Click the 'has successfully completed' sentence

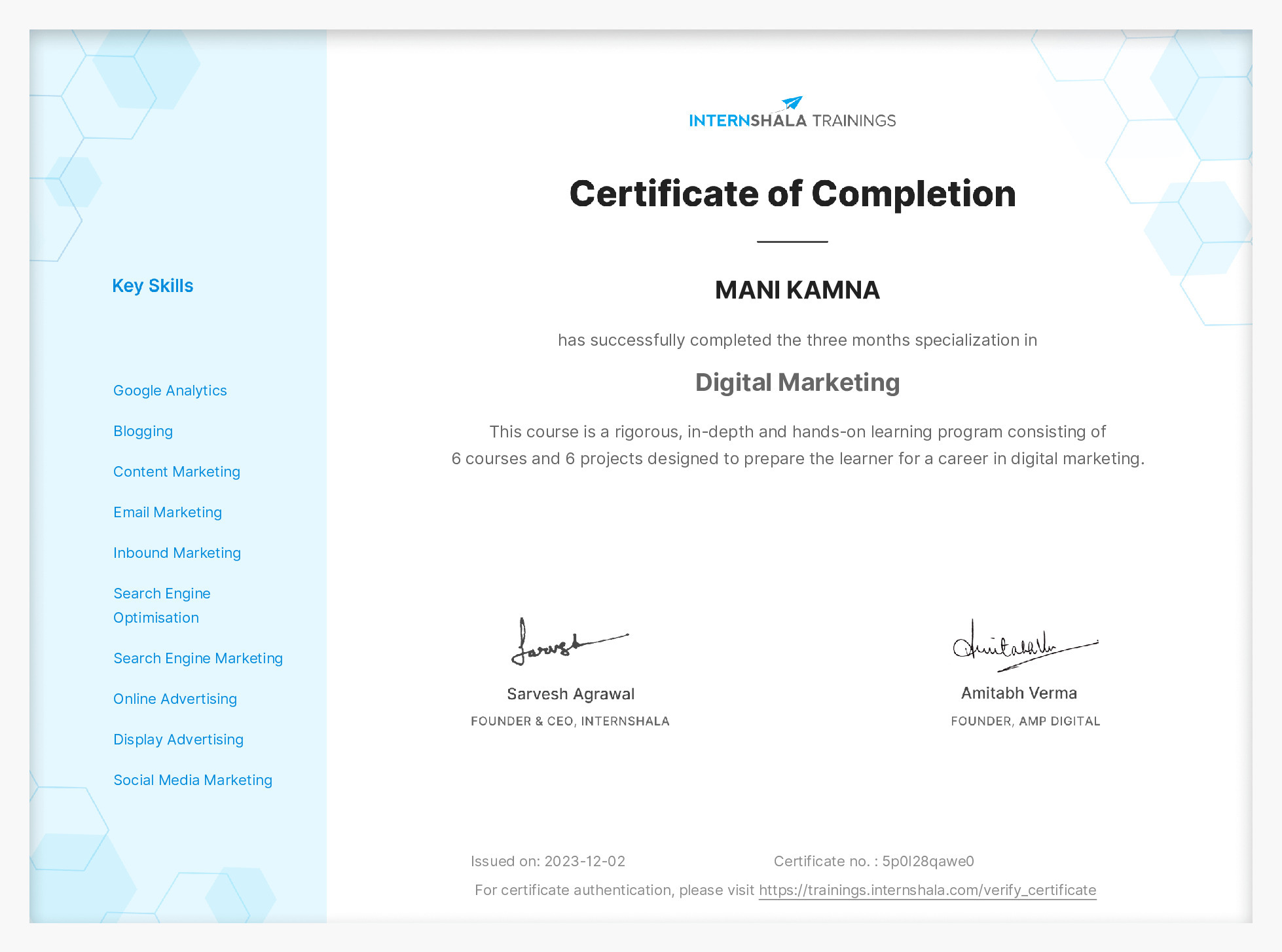pyautogui.click(x=797, y=340)
